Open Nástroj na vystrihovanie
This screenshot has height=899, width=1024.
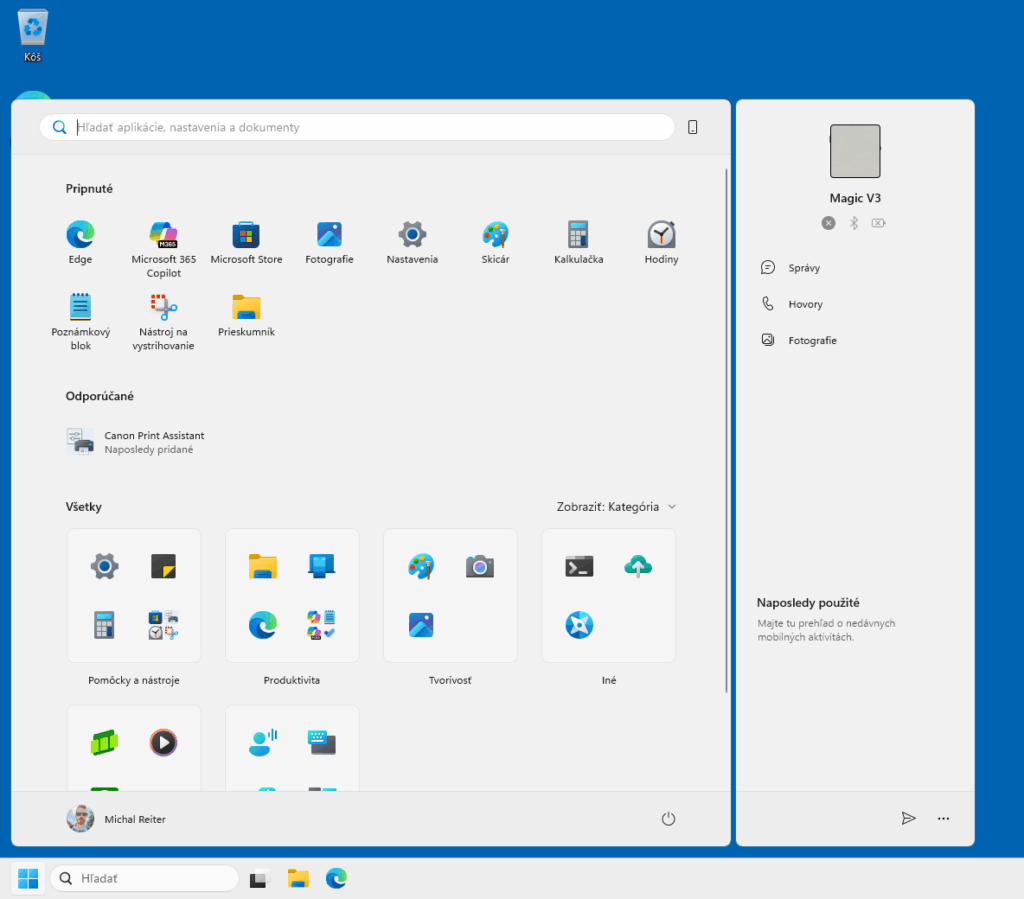point(163,310)
